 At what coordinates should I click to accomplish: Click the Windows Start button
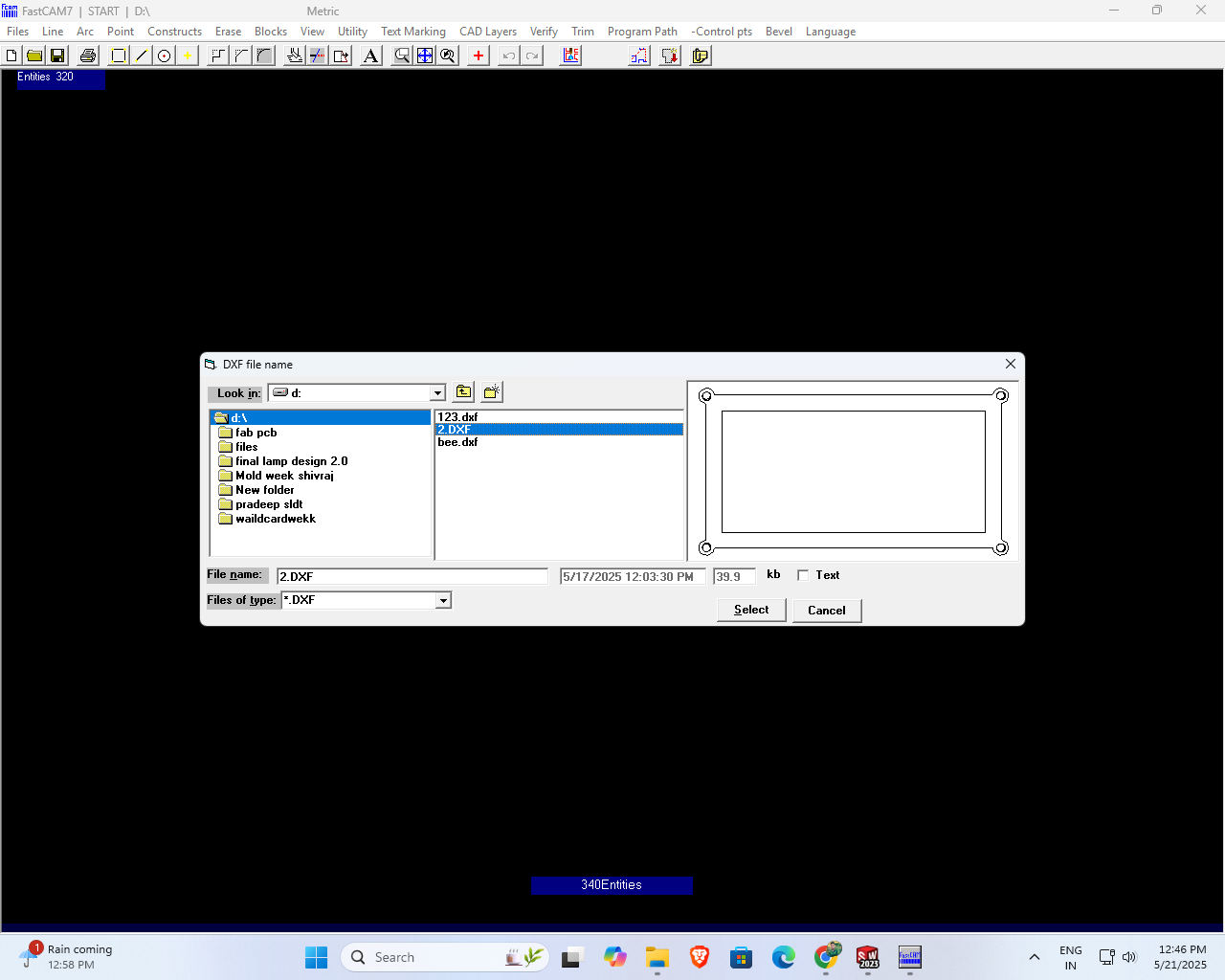(x=316, y=957)
